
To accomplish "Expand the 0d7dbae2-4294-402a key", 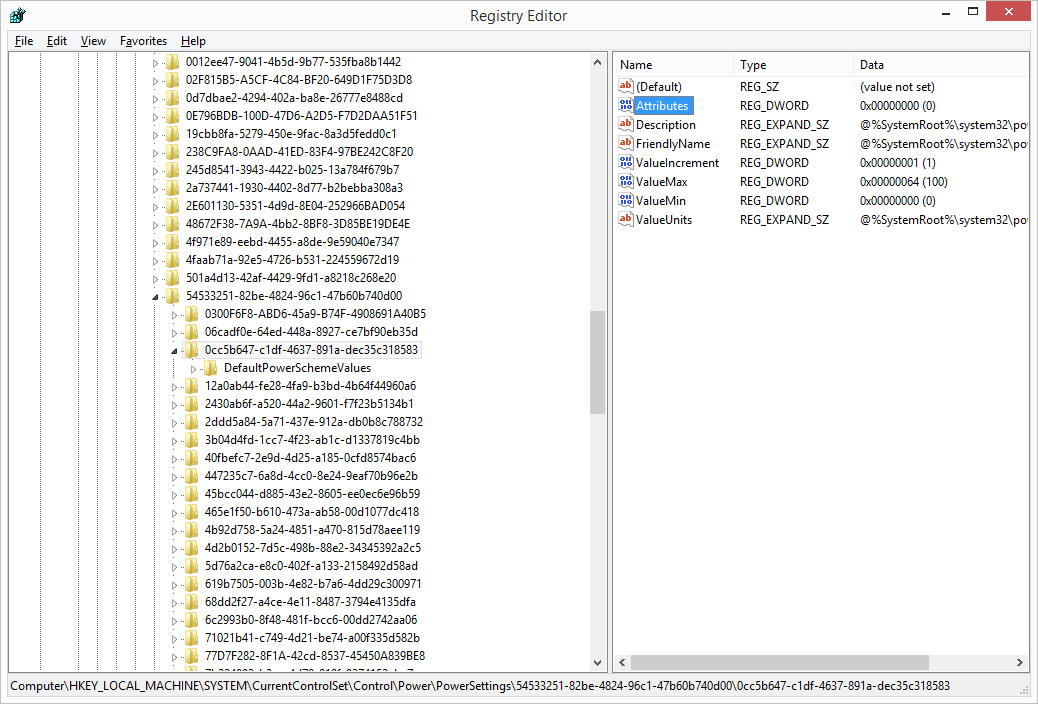I will [x=156, y=99].
